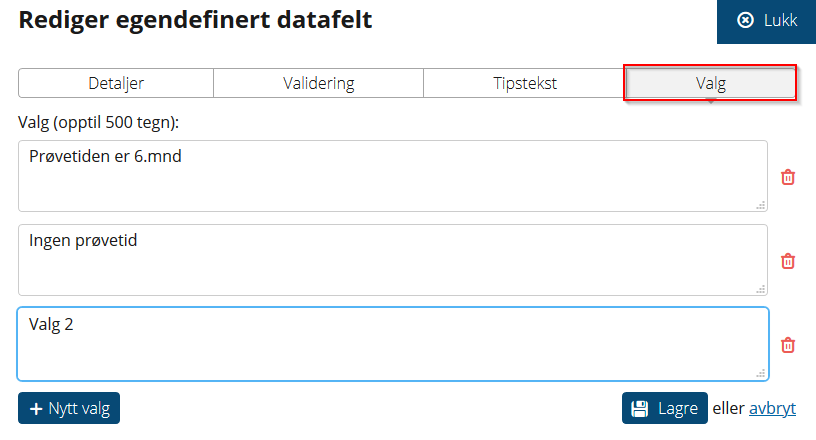Viewport: 816px width, 440px height.
Task: Click the resize grip on the 'Valg 2' textarea
Action: click(761, 373)
